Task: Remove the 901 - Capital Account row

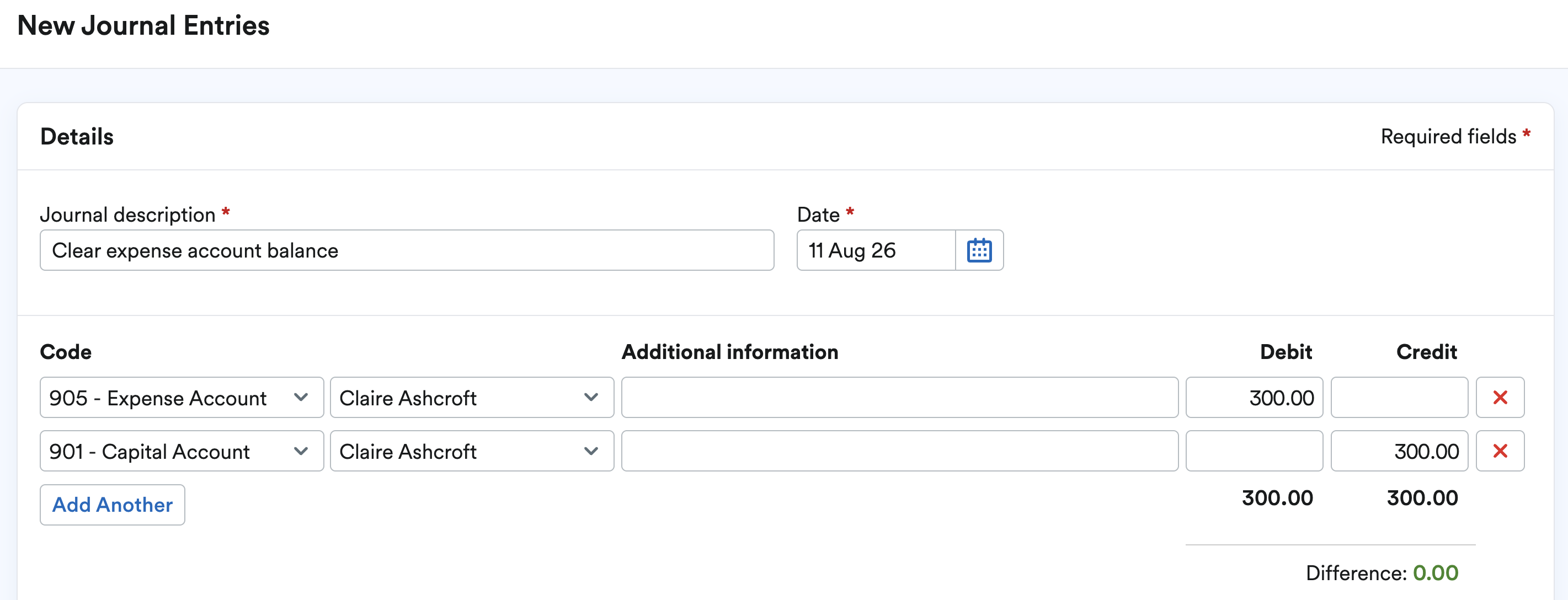Action: [1500, 451]
